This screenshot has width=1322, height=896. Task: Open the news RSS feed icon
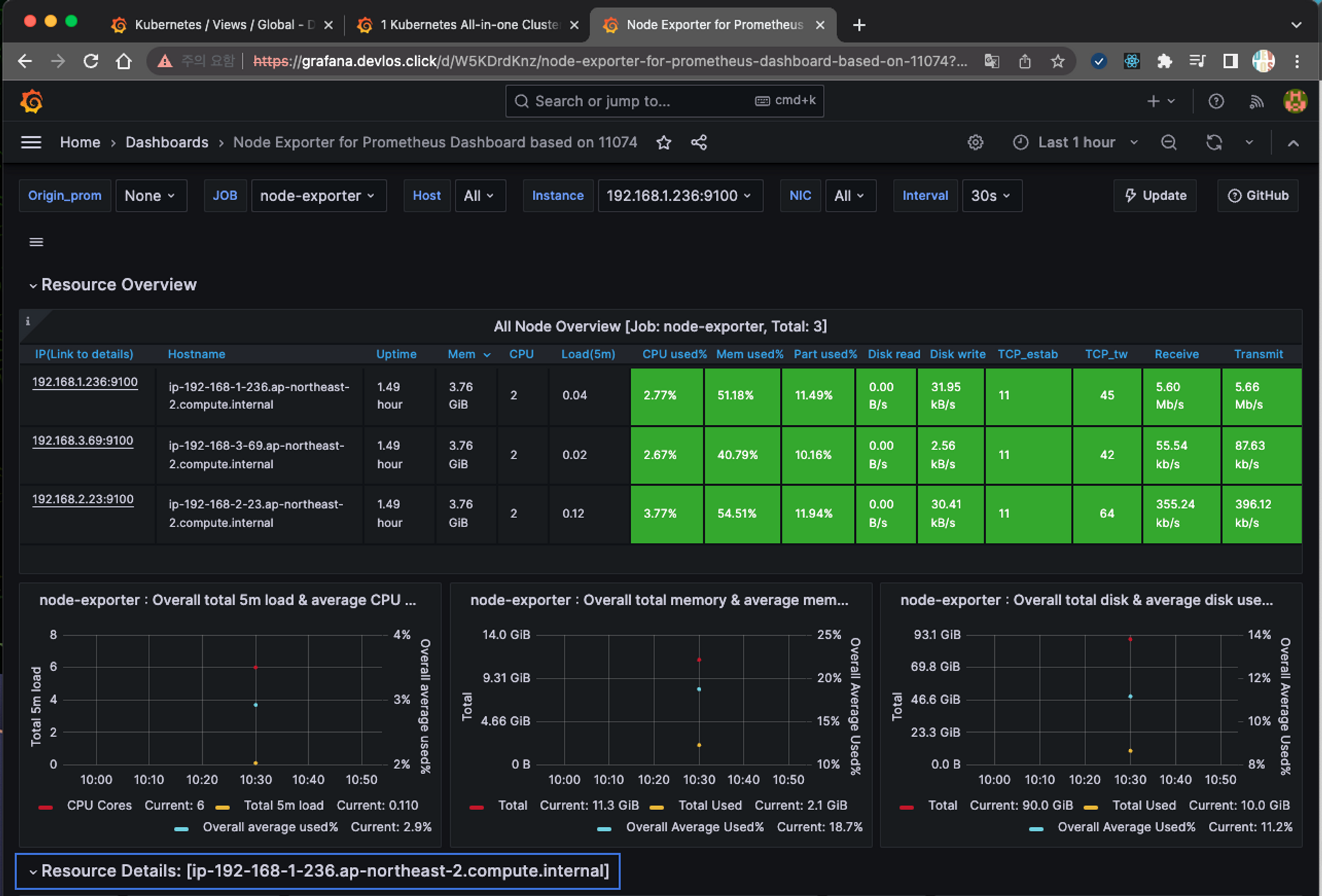point(1256,102)
